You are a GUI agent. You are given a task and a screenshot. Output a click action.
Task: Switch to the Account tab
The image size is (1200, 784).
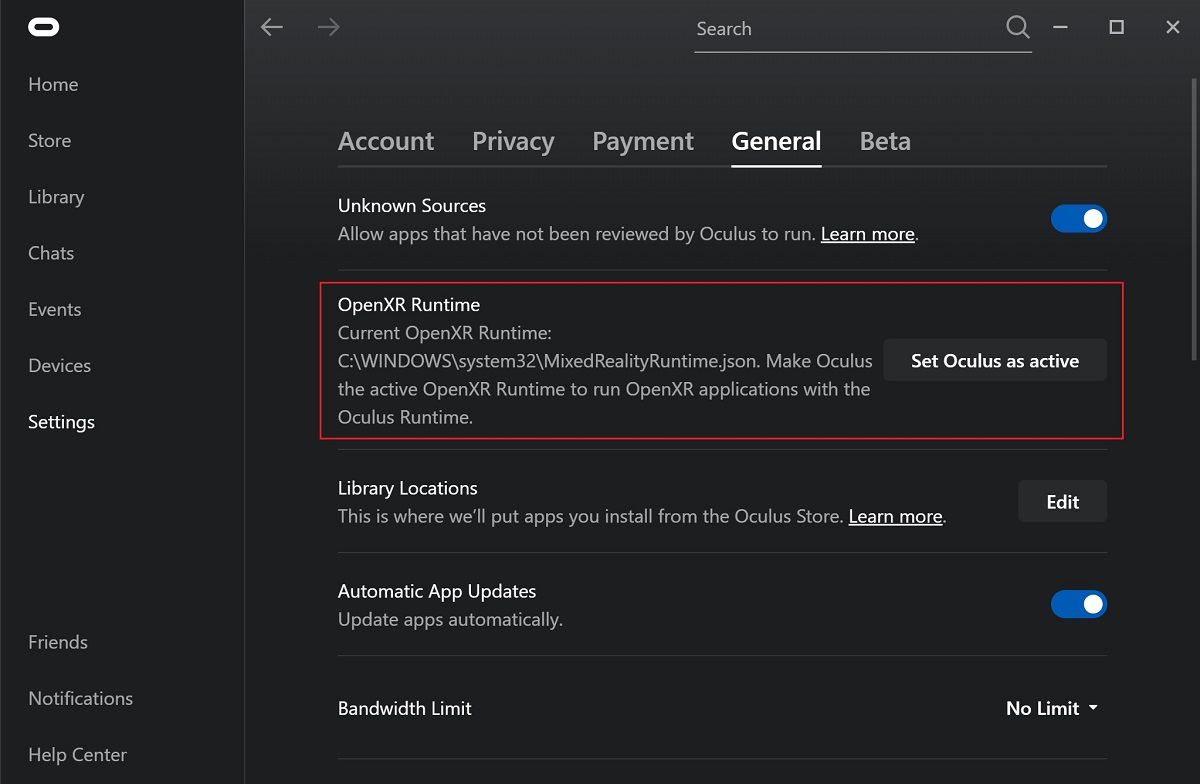386,142
